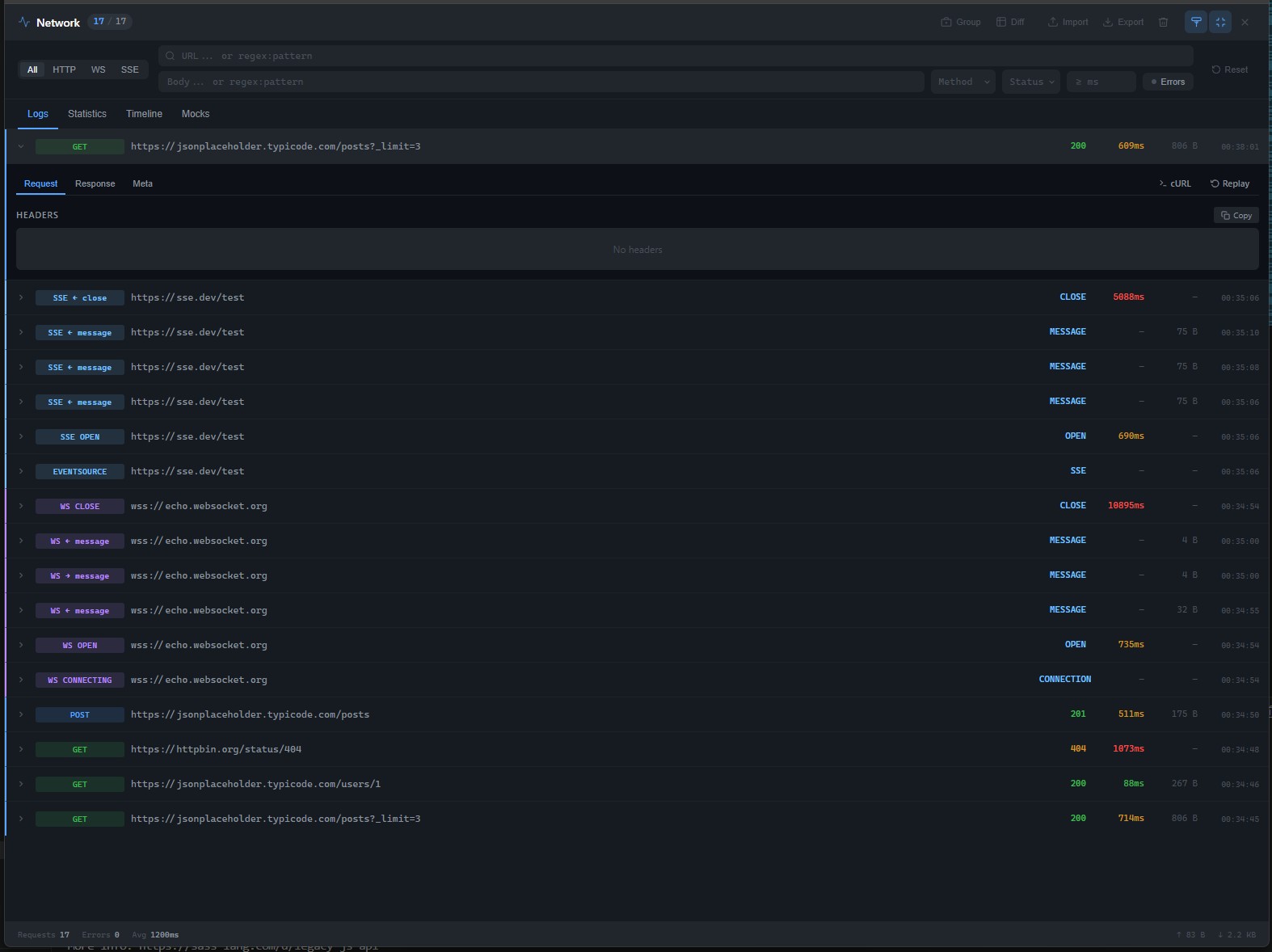Copy request as cURL command
The height and width of the screenshot is (952, 1272).
tap(1174, 183)
